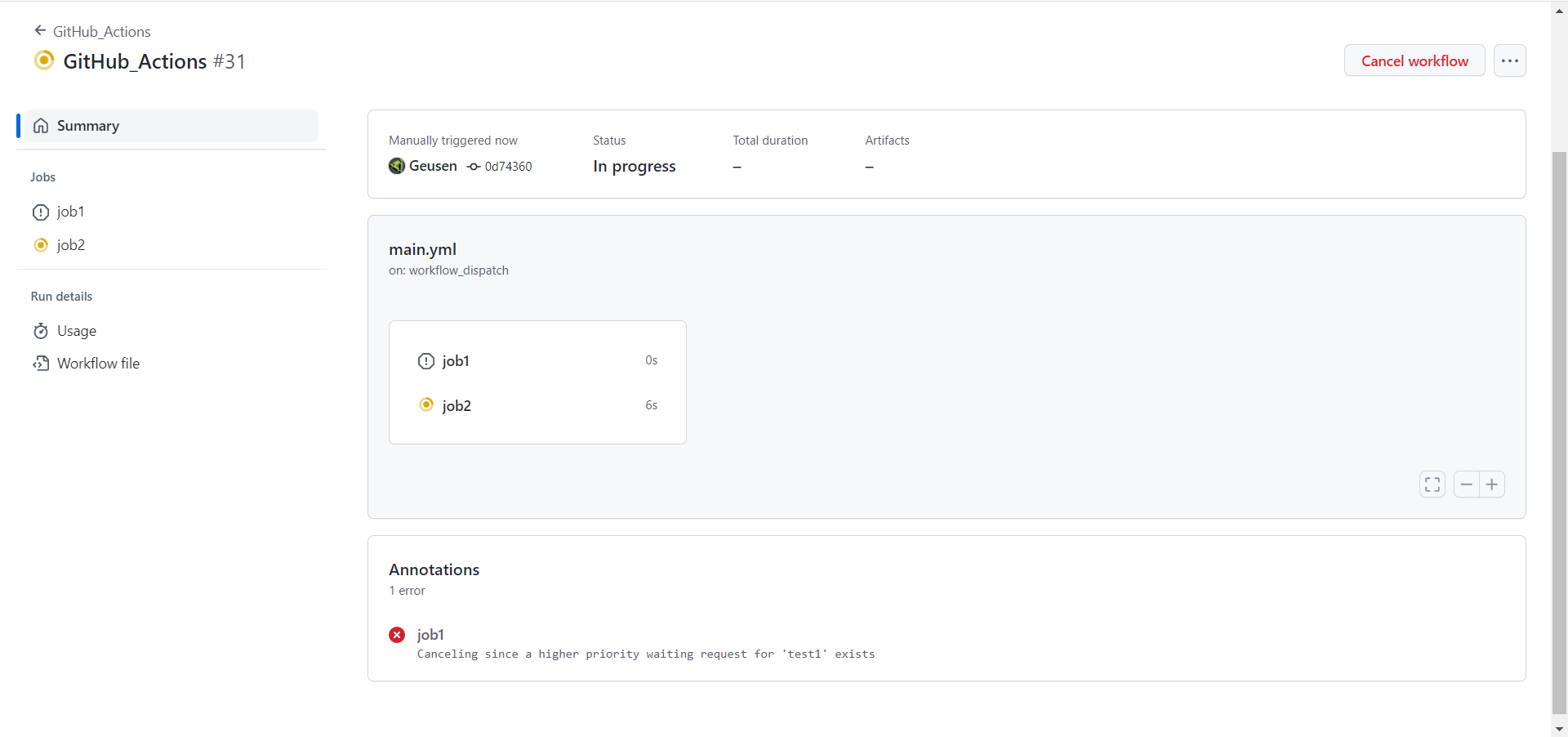Click the main.yml workflow title
The height and width of the screenshot is (737, 1568).
point(422,249)
